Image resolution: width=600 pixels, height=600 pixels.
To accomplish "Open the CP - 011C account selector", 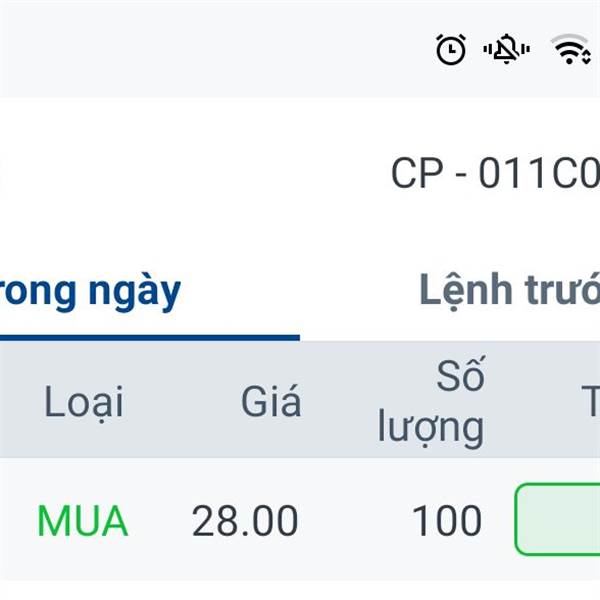I will 495,173.
